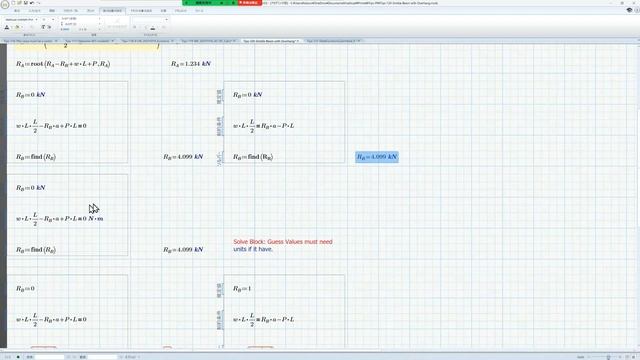This screenshot has height=360, width=640.
Task: Open the Resources ribbon tab
Action: [x=199, y=11]
